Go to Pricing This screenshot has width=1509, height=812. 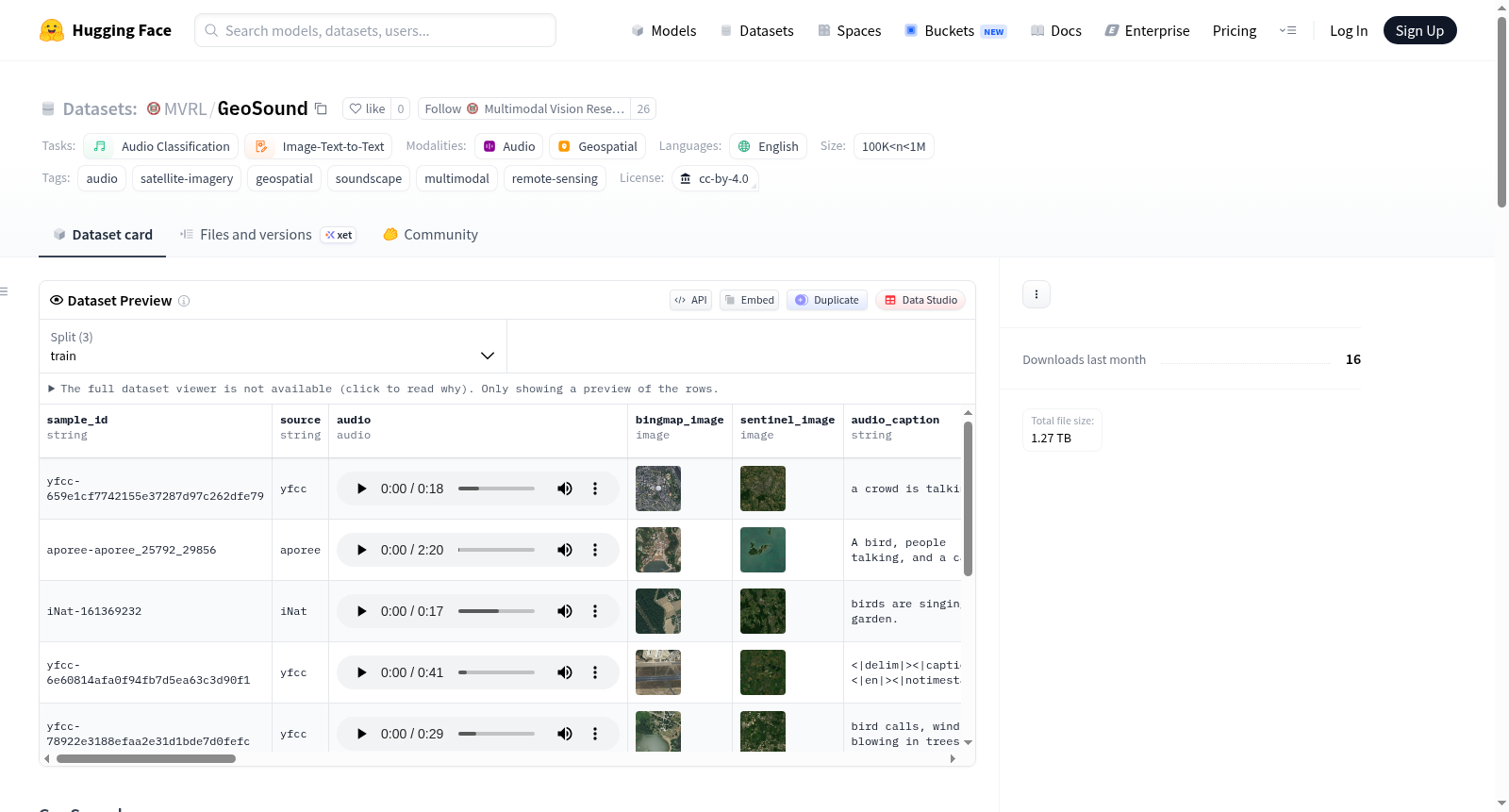coord(1235,30)
